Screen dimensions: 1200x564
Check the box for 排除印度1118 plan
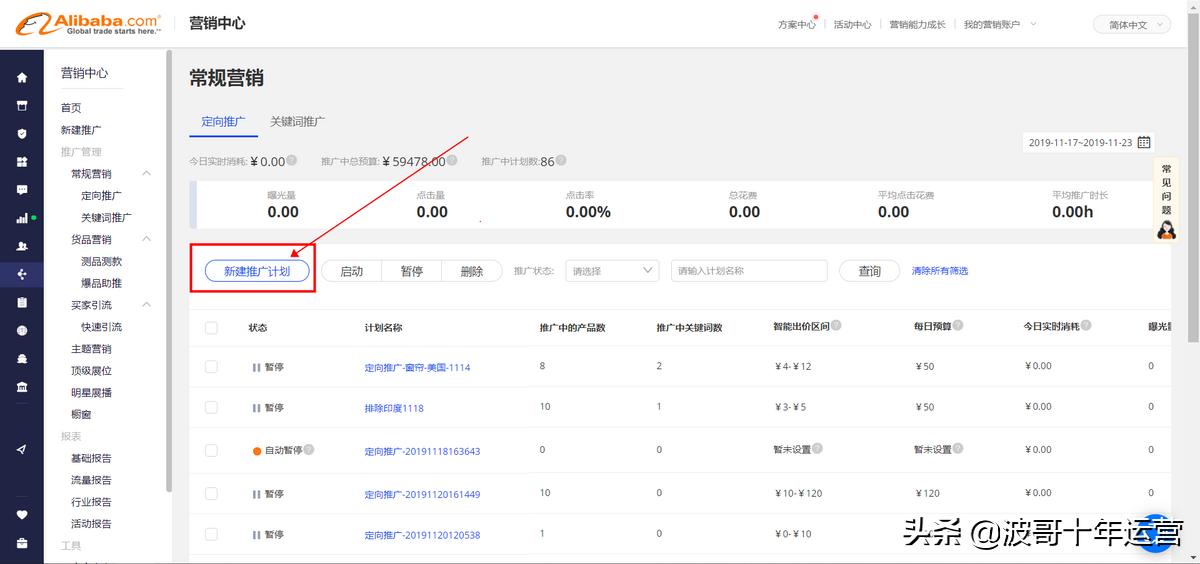[211, 408]
